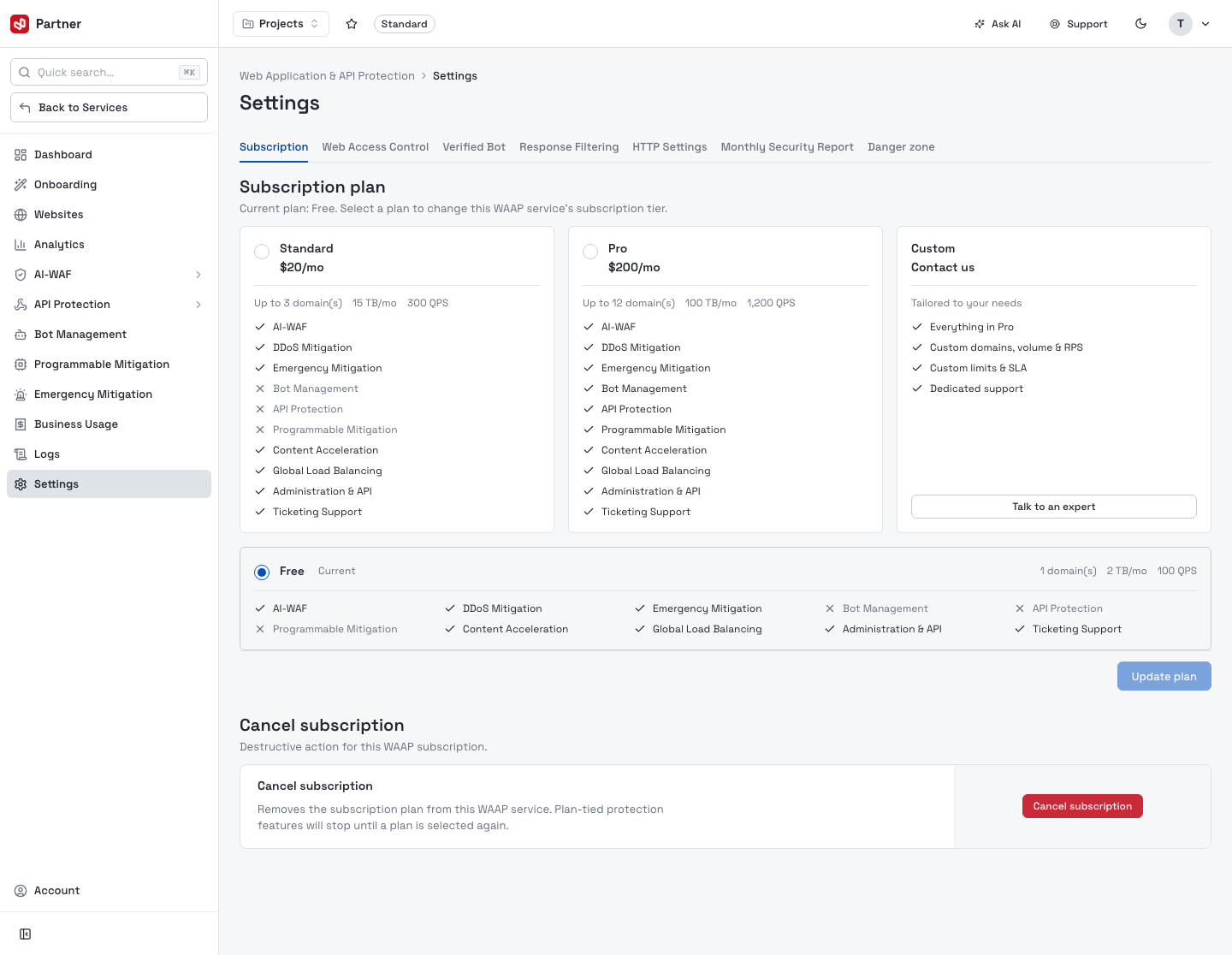This screenshot has height=955, width=1232.
Task: Open Business Usage in the sidebar
Action: click(x=109, y=424)
